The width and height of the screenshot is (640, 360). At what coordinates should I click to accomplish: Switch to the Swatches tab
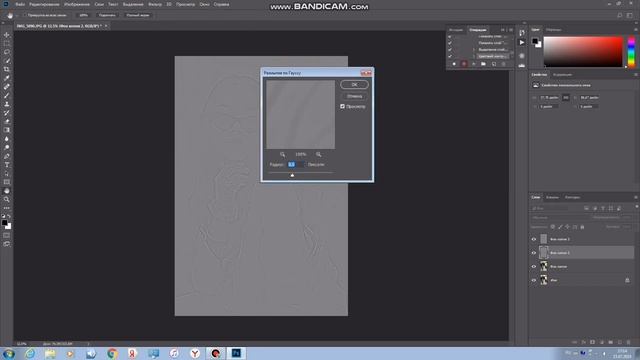coord(553,29)
